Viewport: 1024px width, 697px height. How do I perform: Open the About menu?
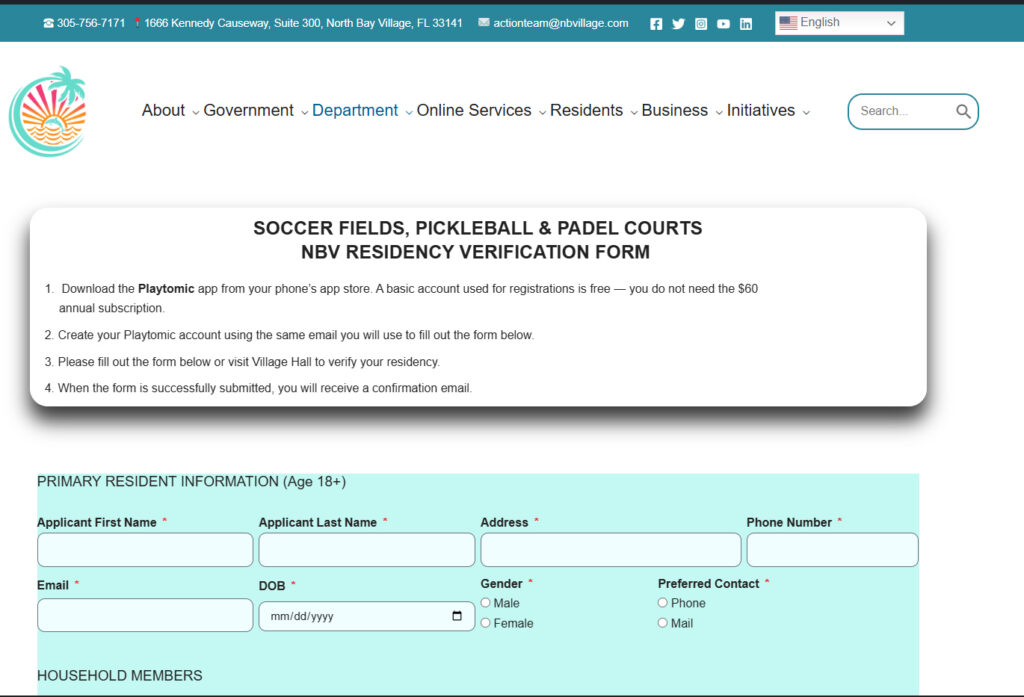coord(163,110)
